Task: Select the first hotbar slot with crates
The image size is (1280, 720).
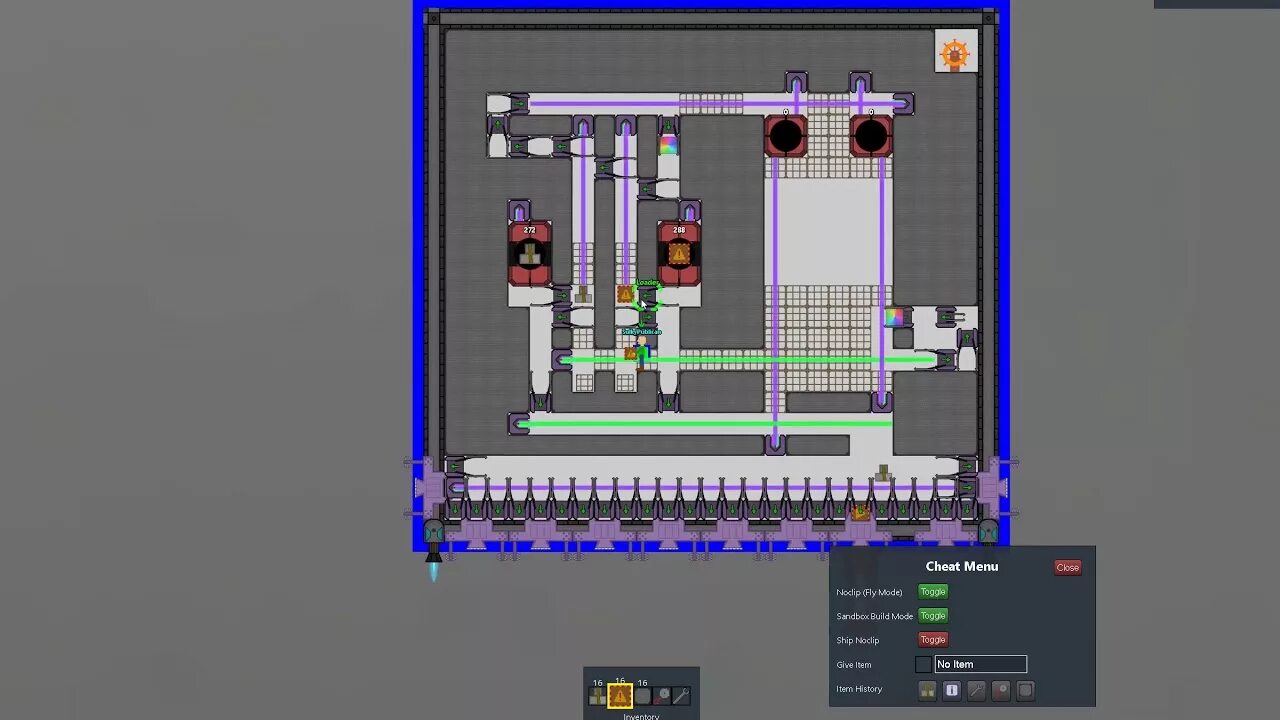Action: [598, 696]
